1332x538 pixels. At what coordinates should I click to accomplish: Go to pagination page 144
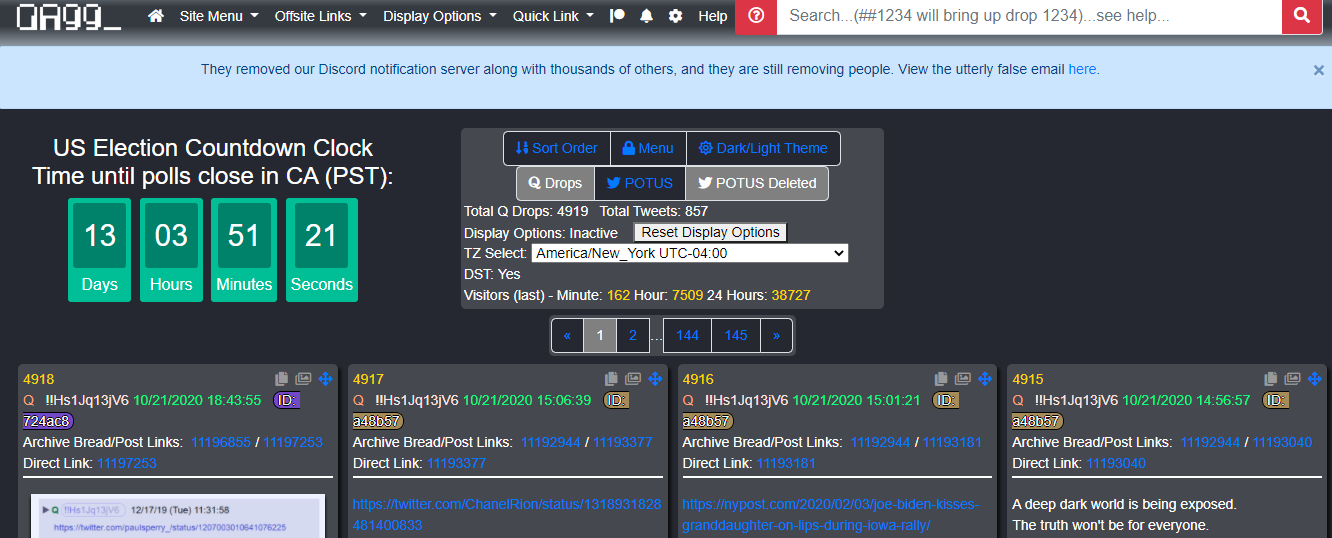pyautogui.click(x=687, y=335)
